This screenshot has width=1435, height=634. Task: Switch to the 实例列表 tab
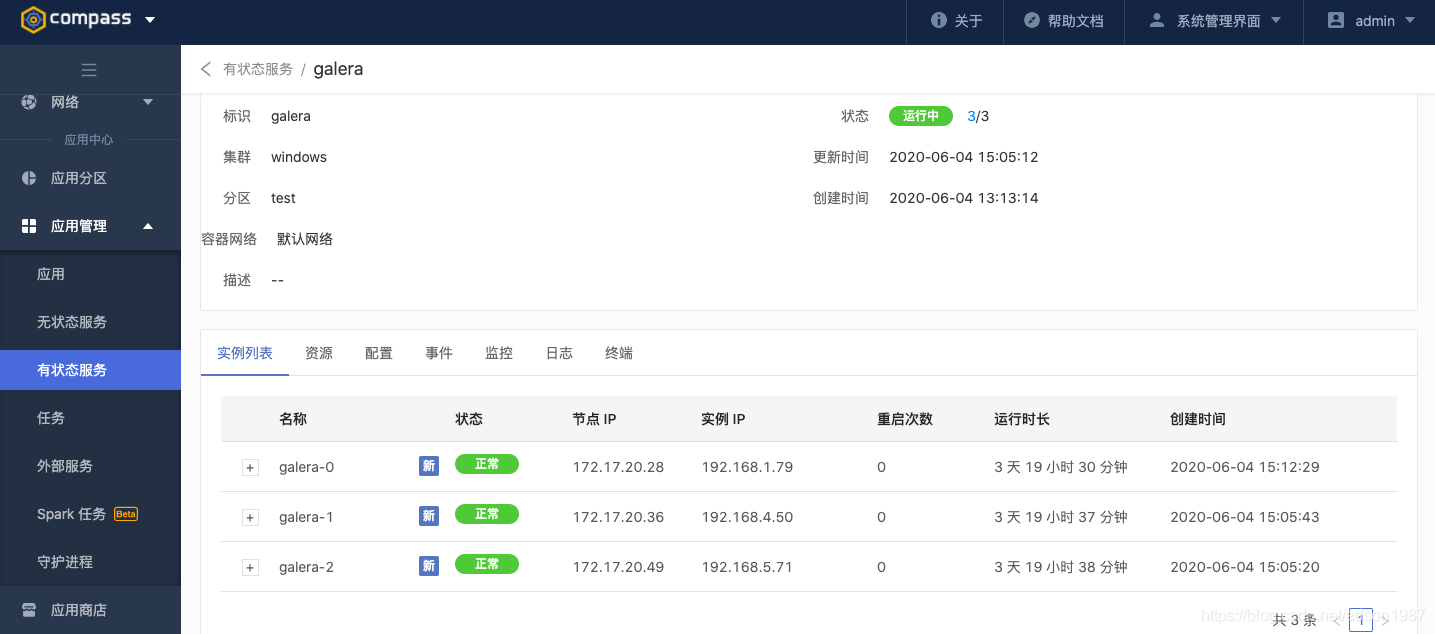[x=245, y=353]
